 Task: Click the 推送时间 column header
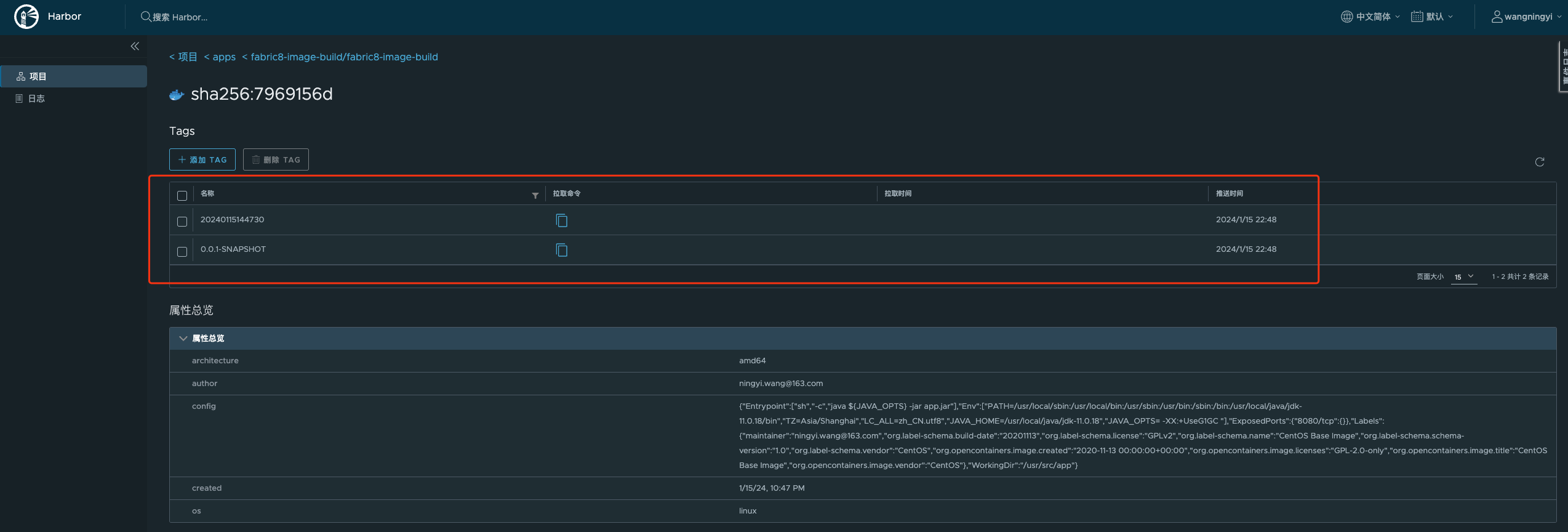coord(1229,193)
